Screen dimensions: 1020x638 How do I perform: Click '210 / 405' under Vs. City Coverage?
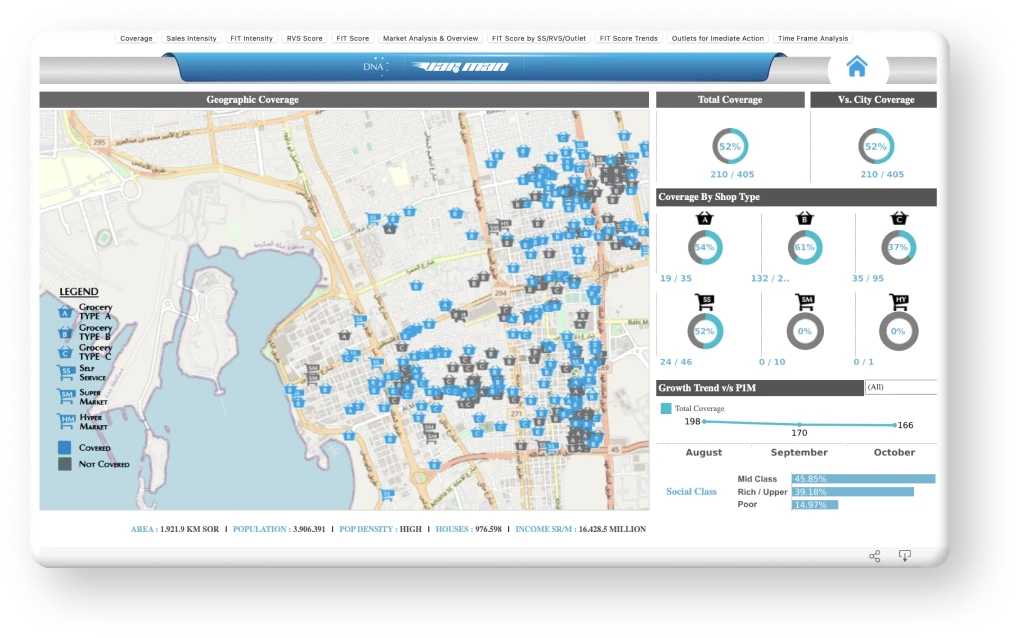(x=881, y=174)
